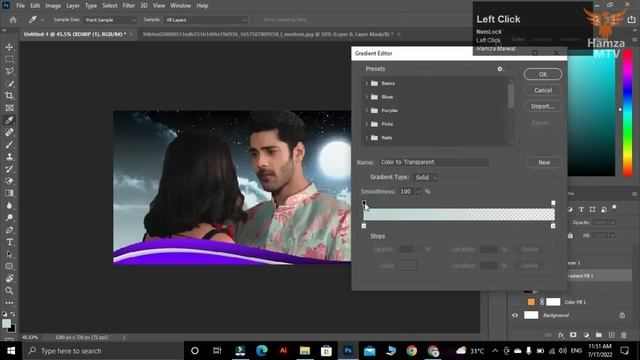Click the new adjustment layer icon
640x360 pixels.
pyautogui.click(x=586, y=335)
